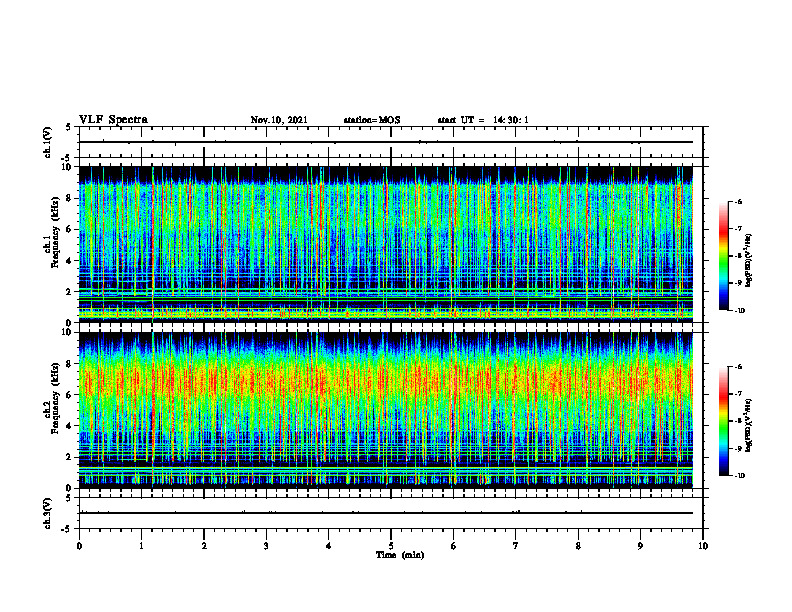This screenshot has width=792, height=612.
Task: Click time axis tick label "5"
Action: tap(391, 546)
